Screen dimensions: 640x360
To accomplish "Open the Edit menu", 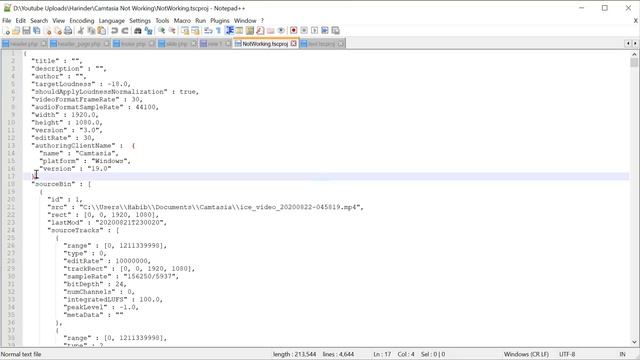I will click(x=20, y=20).
